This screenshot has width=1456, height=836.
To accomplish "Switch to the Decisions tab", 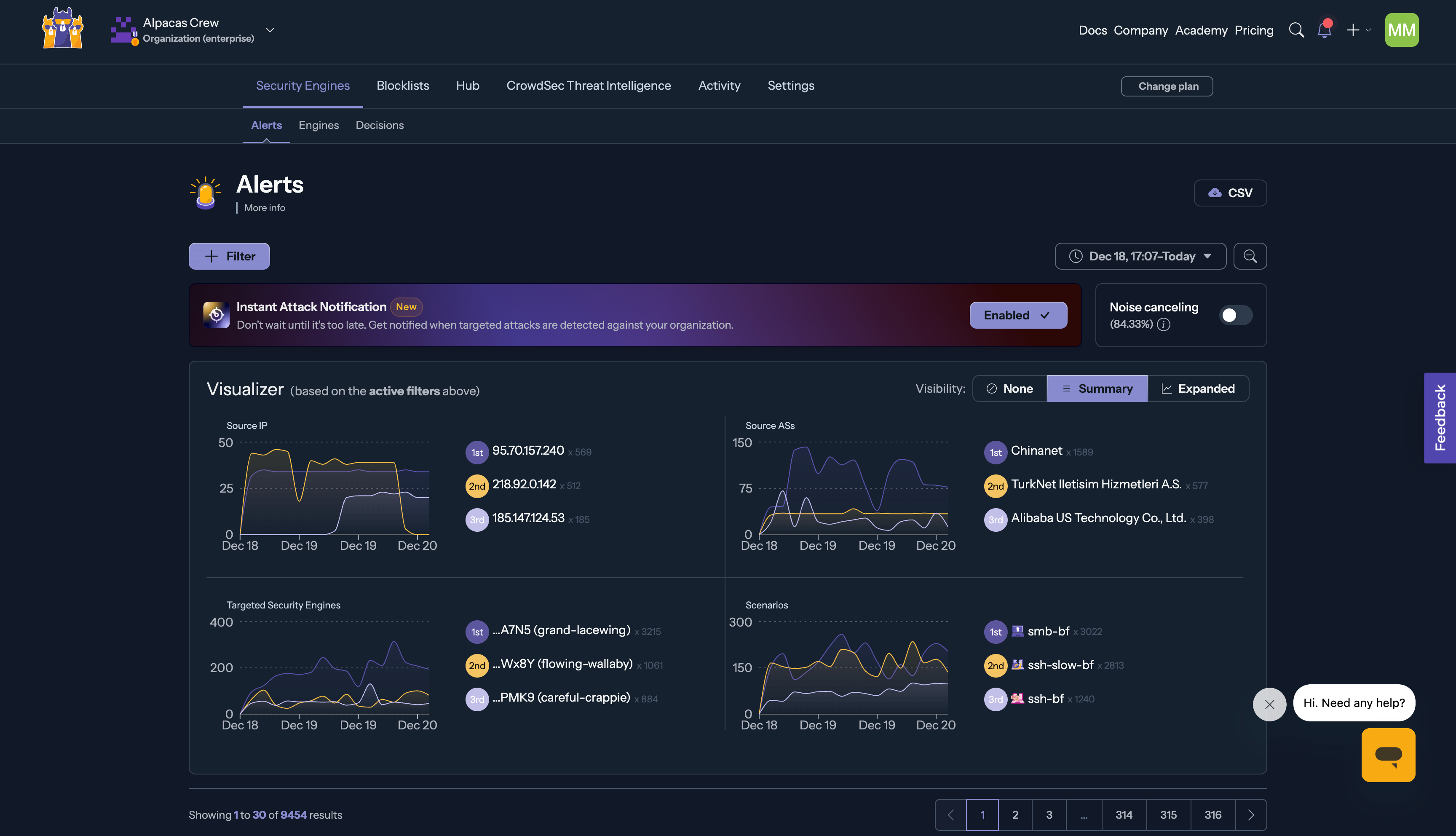I will (379, 125).
